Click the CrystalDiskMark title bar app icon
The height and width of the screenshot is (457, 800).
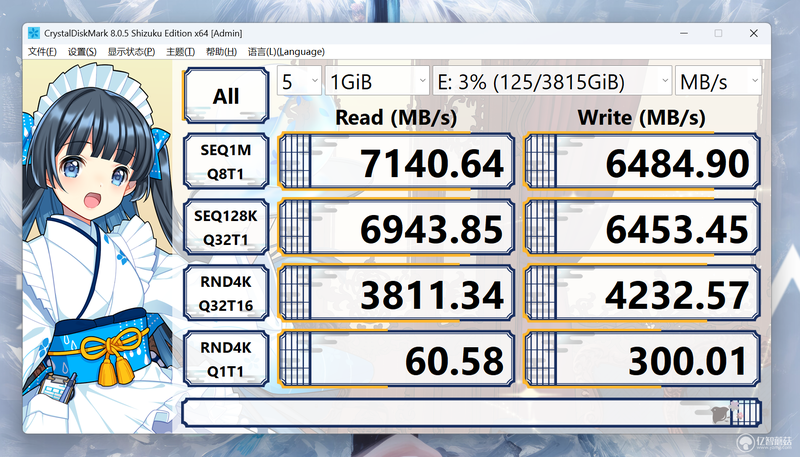coord(34,33)
